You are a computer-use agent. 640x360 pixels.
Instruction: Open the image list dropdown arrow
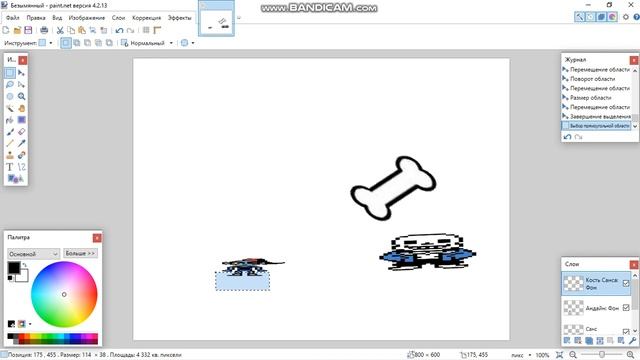click(x=239, y=18)
